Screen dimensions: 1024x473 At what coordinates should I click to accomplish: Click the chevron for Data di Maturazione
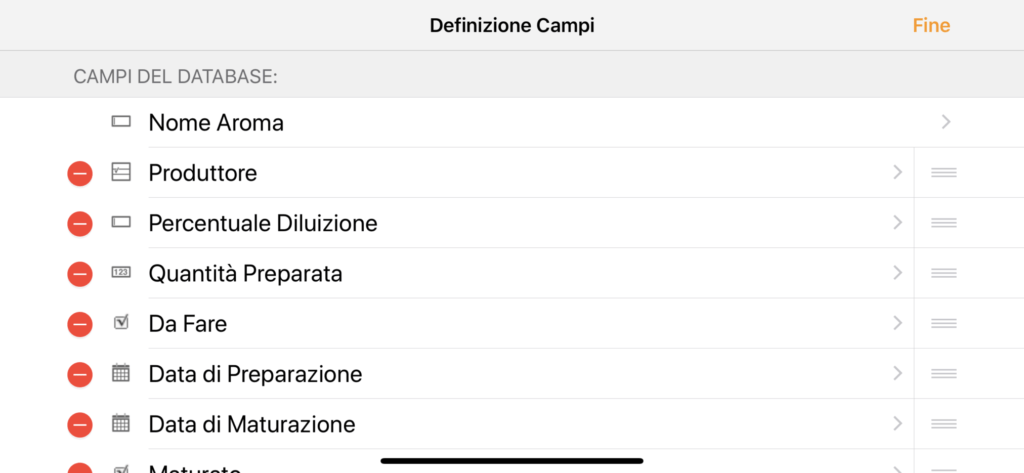pos(897,423)
